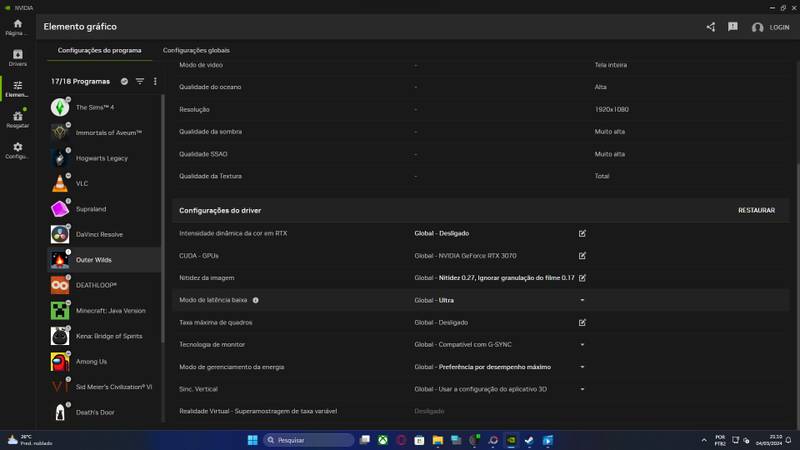Select VLC cone icon in programs list
The width and height of the screenshot is (800, 450).
pos(60,183)
